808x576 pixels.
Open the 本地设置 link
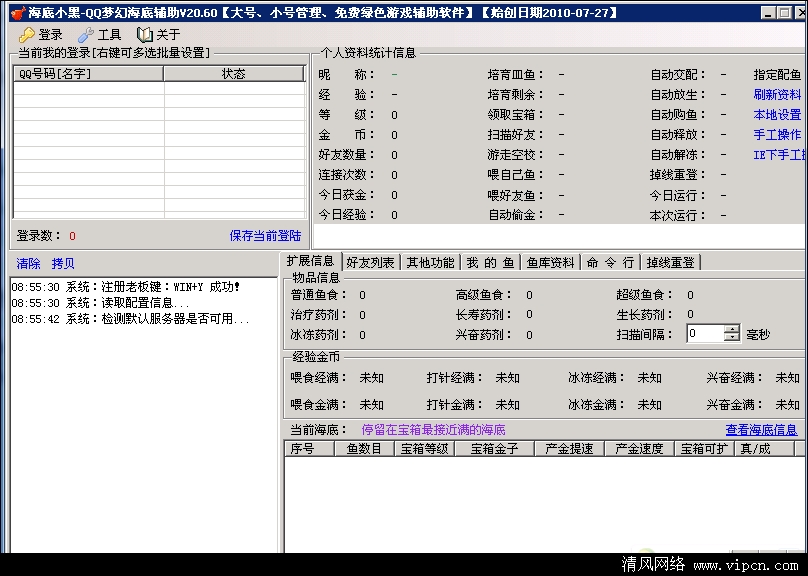coord(777,115)
